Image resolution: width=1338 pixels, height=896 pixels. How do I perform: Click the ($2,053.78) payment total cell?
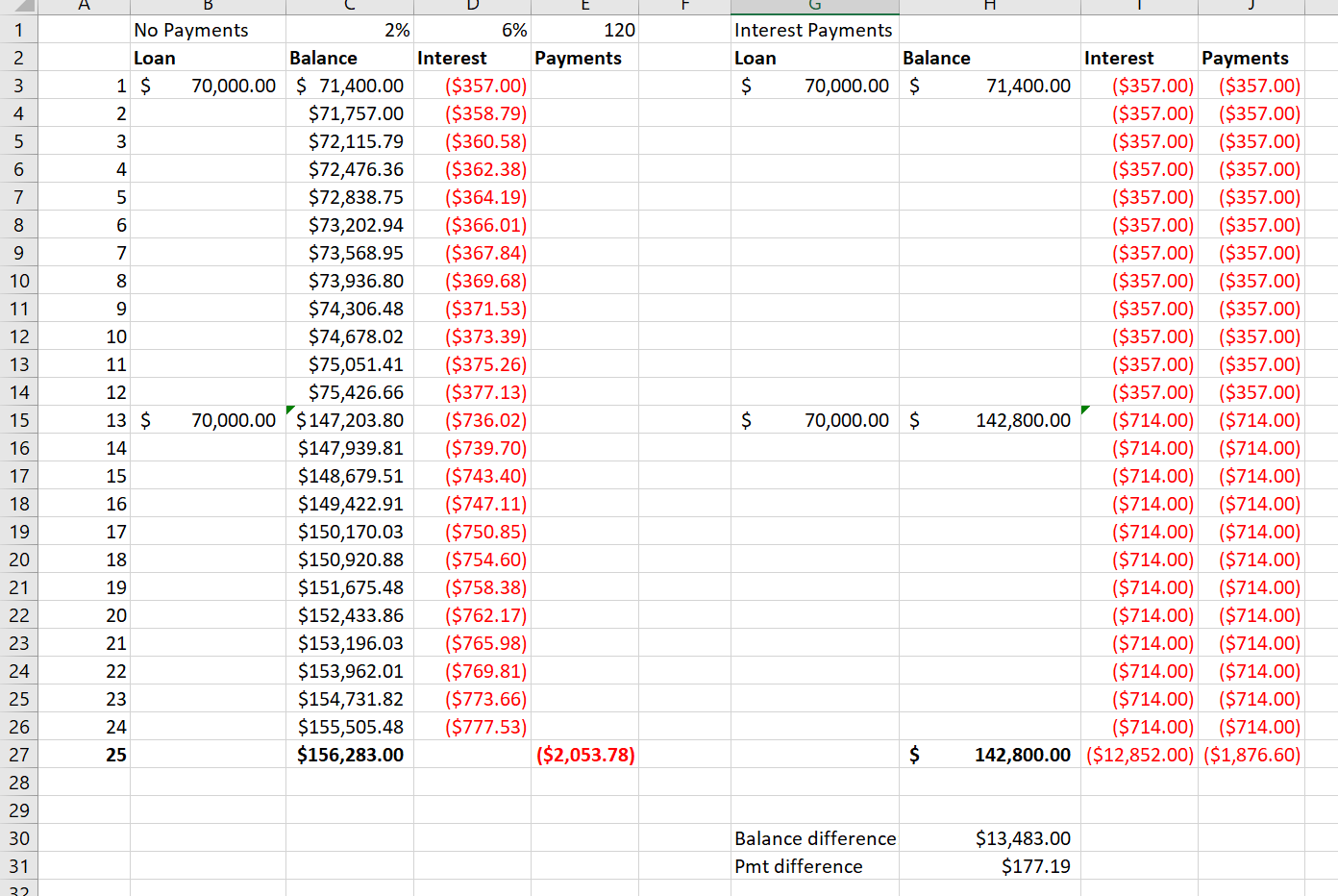(584, 755)
